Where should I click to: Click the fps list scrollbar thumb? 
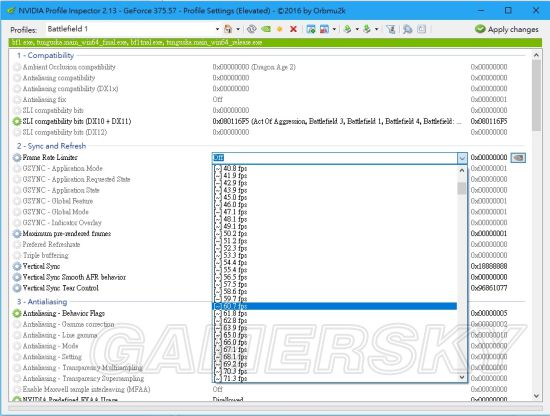pyautogui.click(x=462, y=188)
